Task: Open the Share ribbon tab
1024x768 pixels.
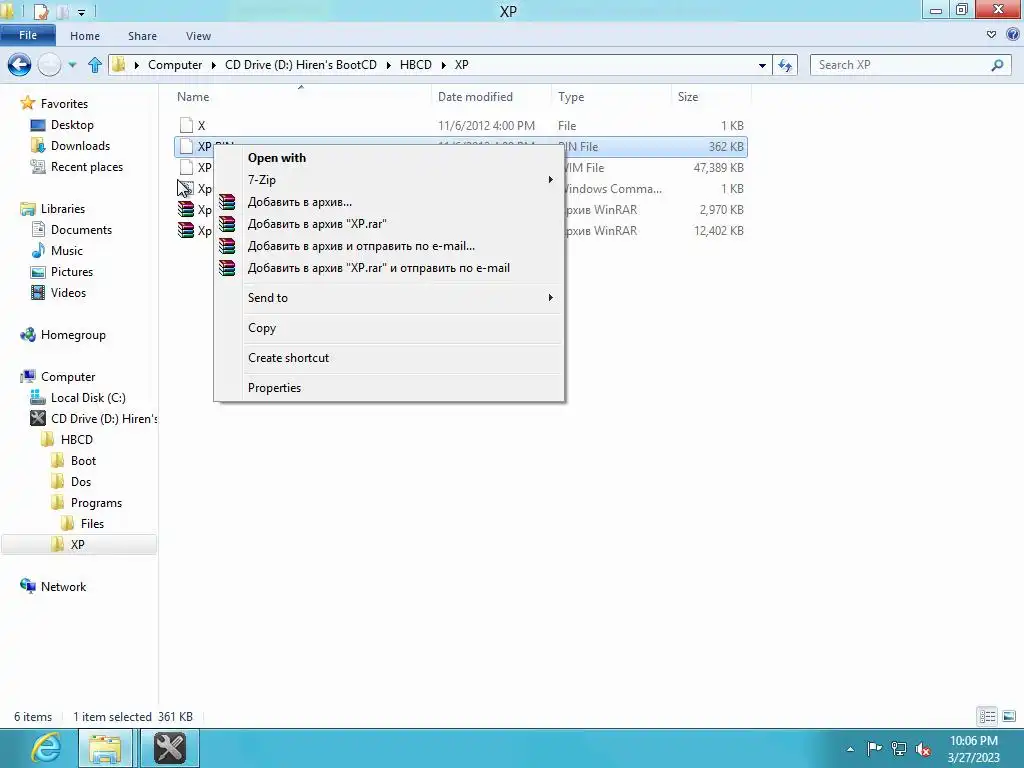Action: [x=142, y=36]
